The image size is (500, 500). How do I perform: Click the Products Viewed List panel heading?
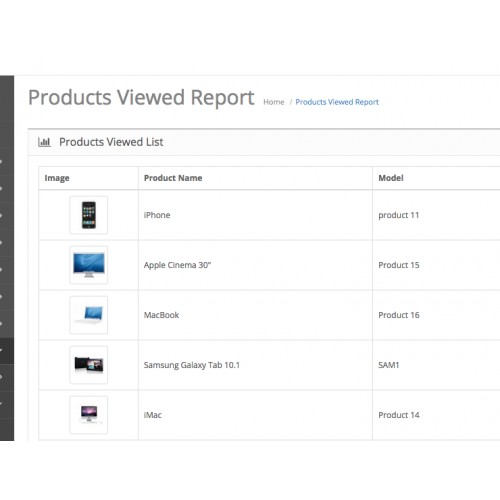pos(111,142)
